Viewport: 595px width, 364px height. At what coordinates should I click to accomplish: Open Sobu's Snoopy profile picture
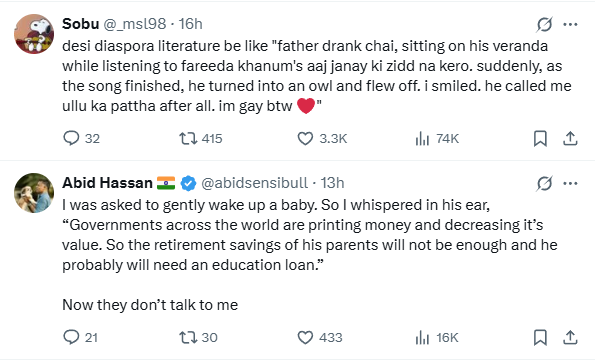34,34
